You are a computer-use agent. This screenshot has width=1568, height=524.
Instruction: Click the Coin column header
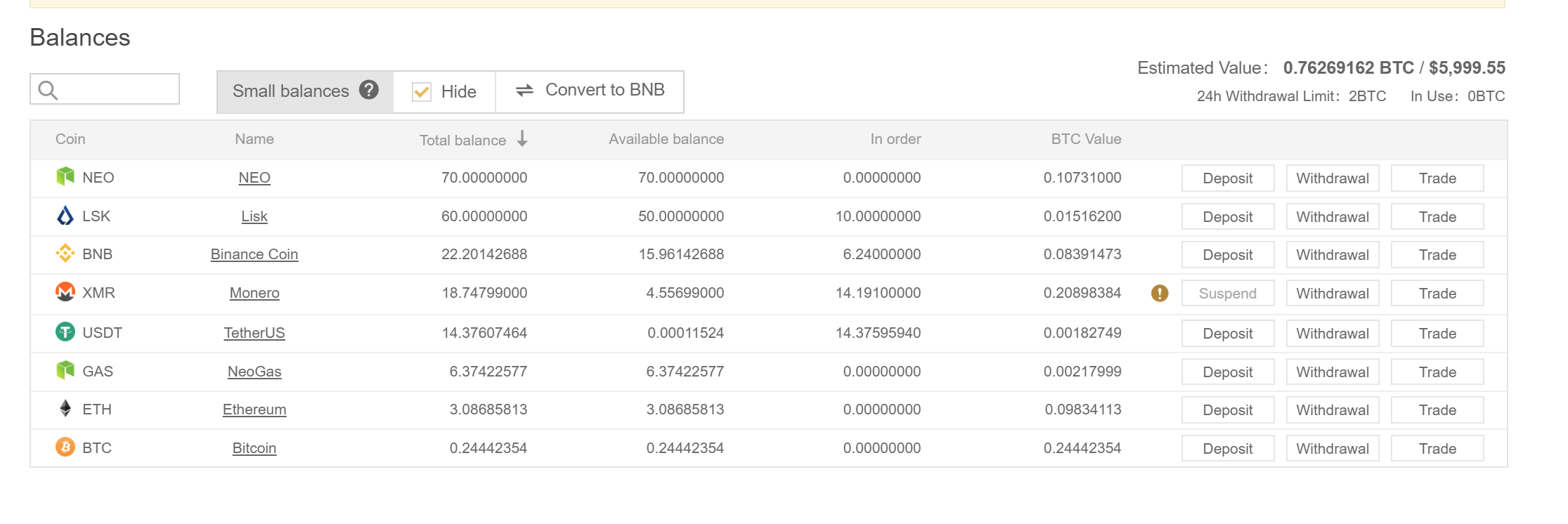(x=70, y=139)
